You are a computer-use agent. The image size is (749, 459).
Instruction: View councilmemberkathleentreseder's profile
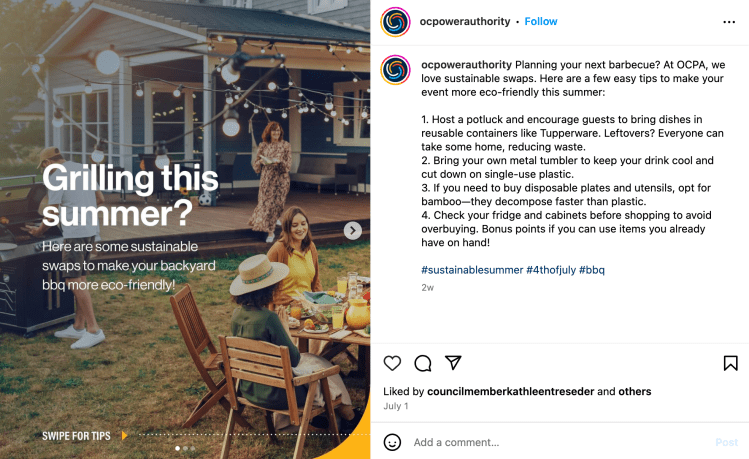[510, 392]
